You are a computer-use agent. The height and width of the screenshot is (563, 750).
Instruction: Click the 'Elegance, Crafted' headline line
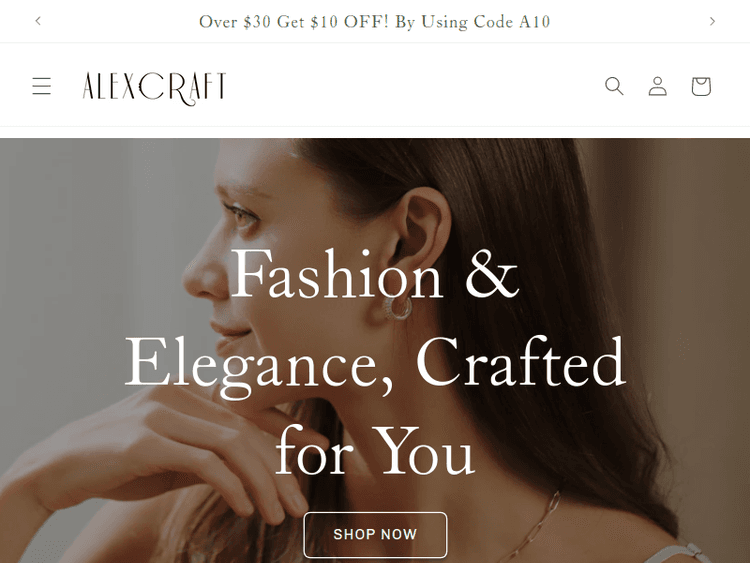pos(375,364)
